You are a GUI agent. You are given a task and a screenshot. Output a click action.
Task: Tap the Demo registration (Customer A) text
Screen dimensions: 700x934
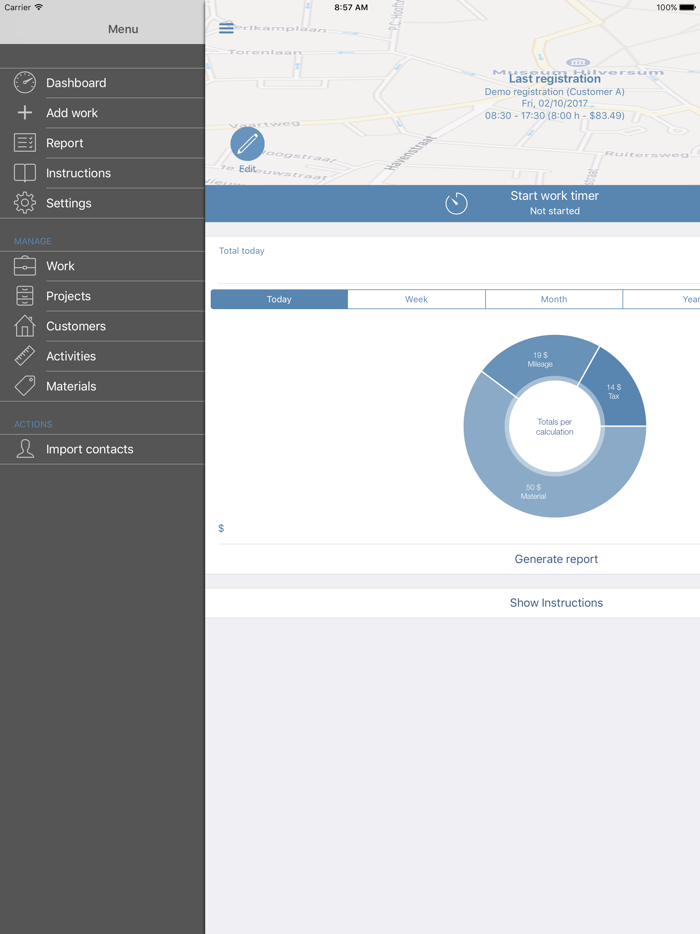[555, 92]
